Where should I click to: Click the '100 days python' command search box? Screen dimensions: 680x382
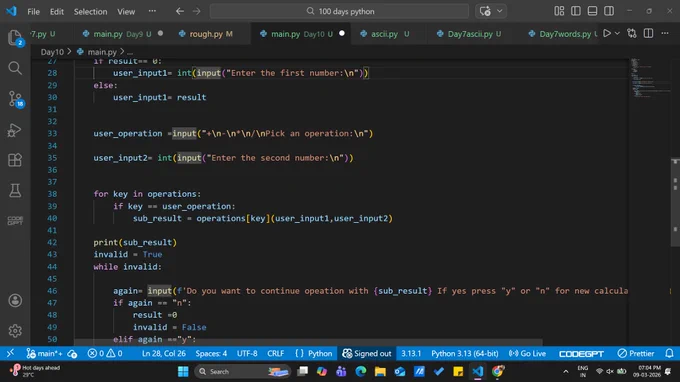point(339,11)
